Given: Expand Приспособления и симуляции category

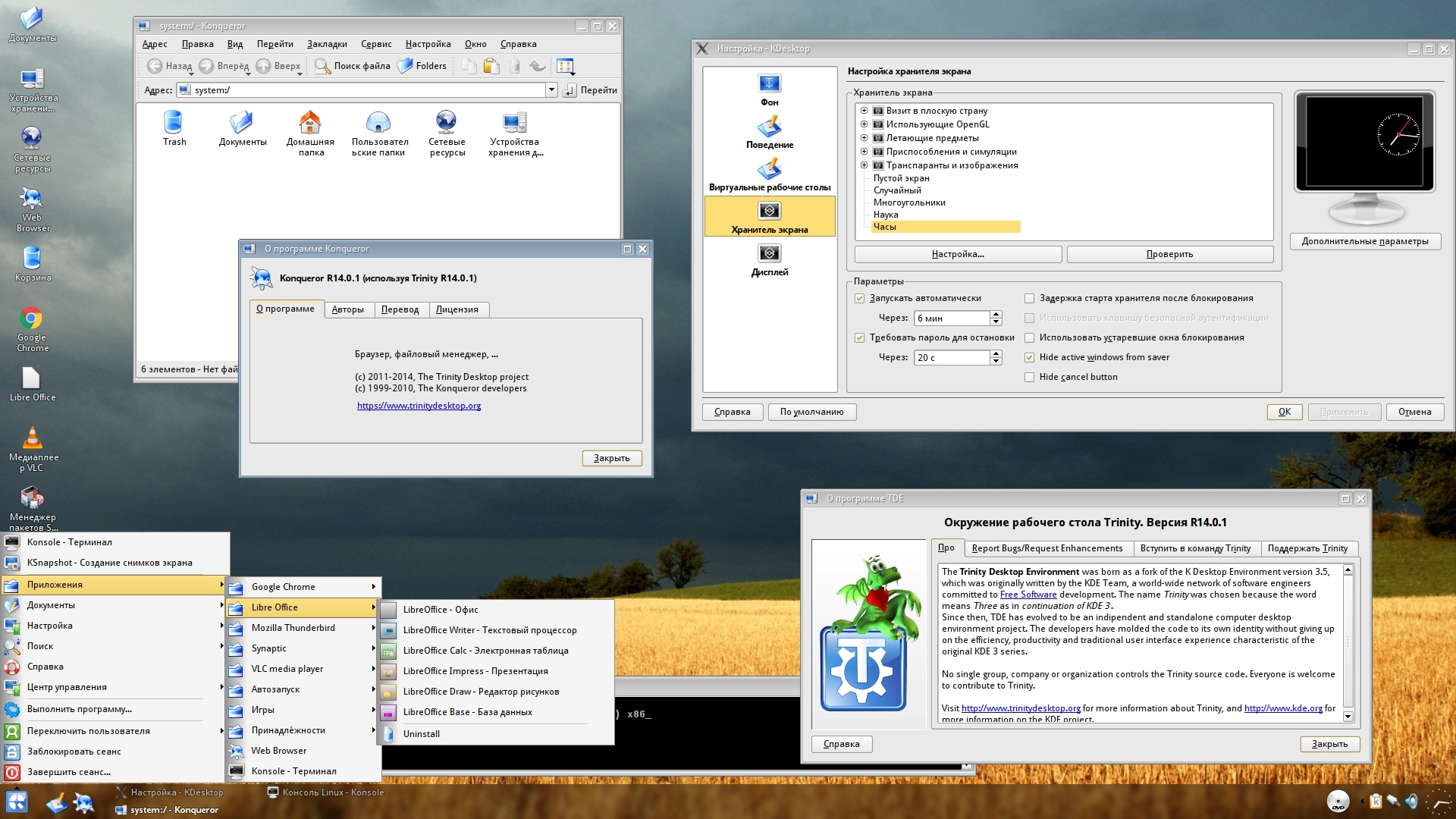Looking at the screenshot, I should click(x=864, y=152).
